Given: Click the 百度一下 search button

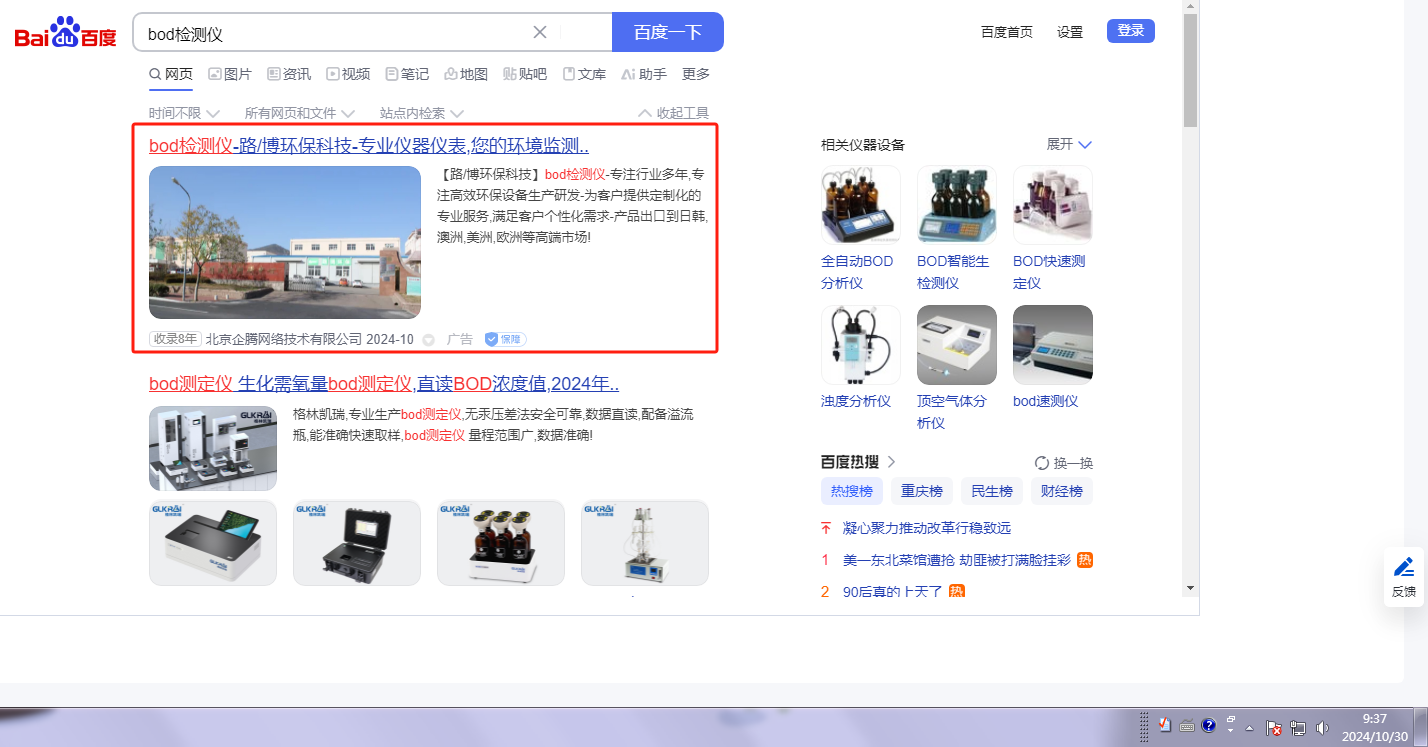Looking at the screenshot, I should click(668, 32).
